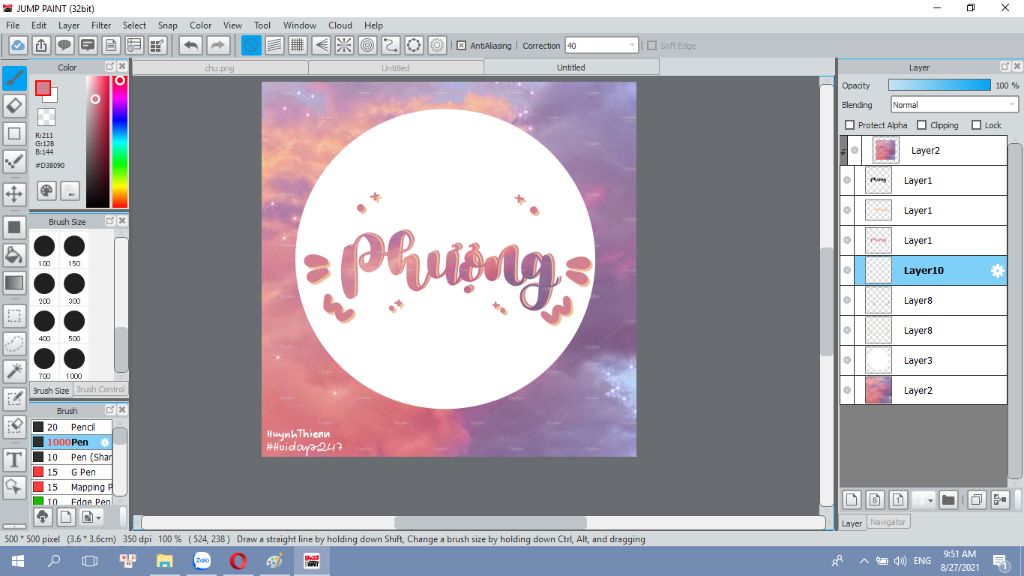Open the Snap menu
The image size is (1024, 576).
(x=167, y=25)
